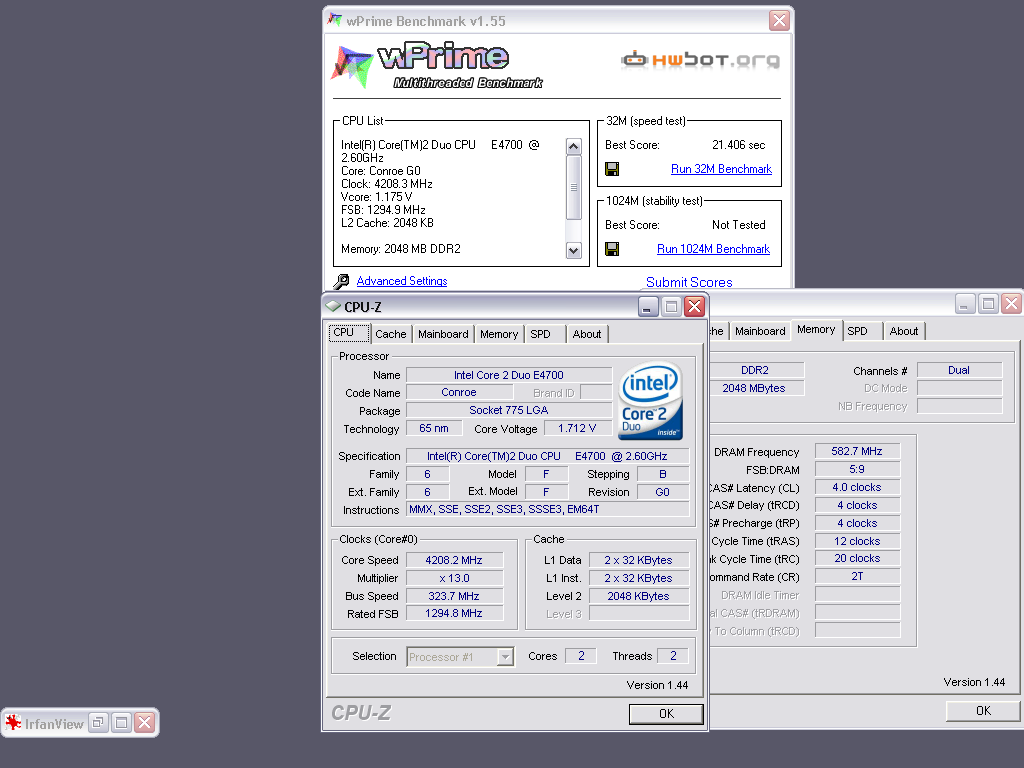The image size is (1024, 768).
Task: Restore the IrfanView minimized window
Action: (98, 722)
